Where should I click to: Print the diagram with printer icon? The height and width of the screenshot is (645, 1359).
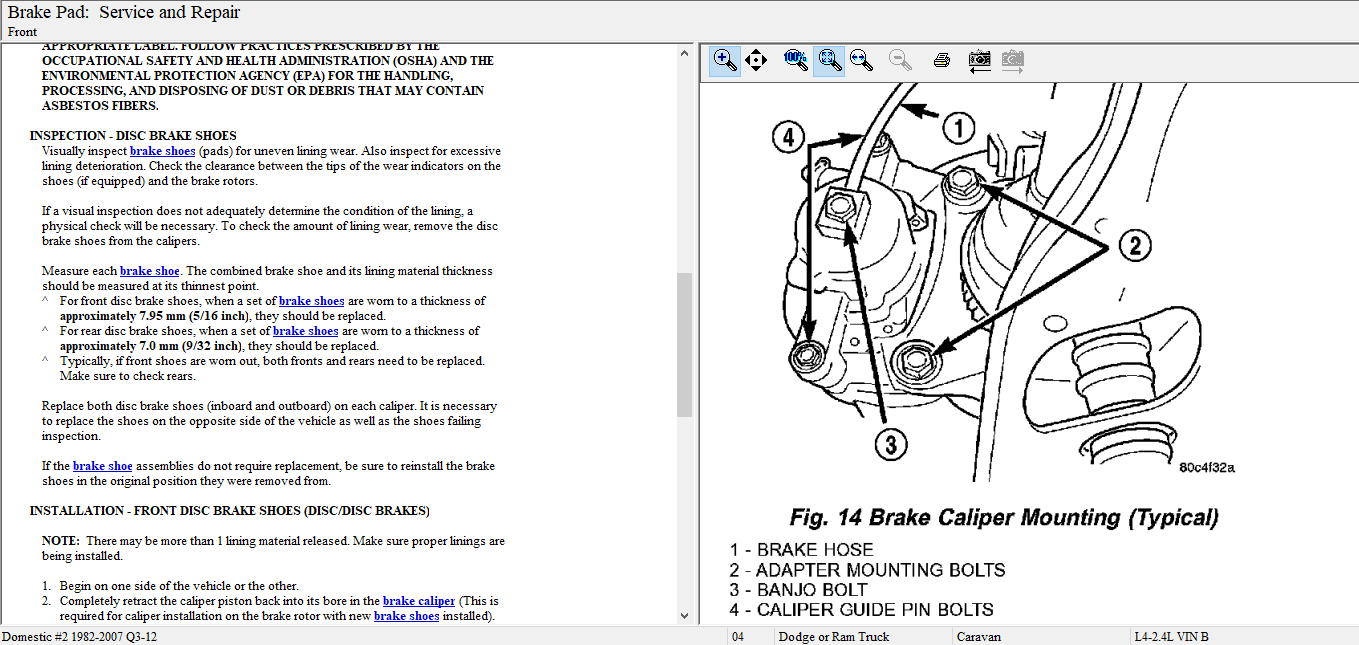click(941, 61)
